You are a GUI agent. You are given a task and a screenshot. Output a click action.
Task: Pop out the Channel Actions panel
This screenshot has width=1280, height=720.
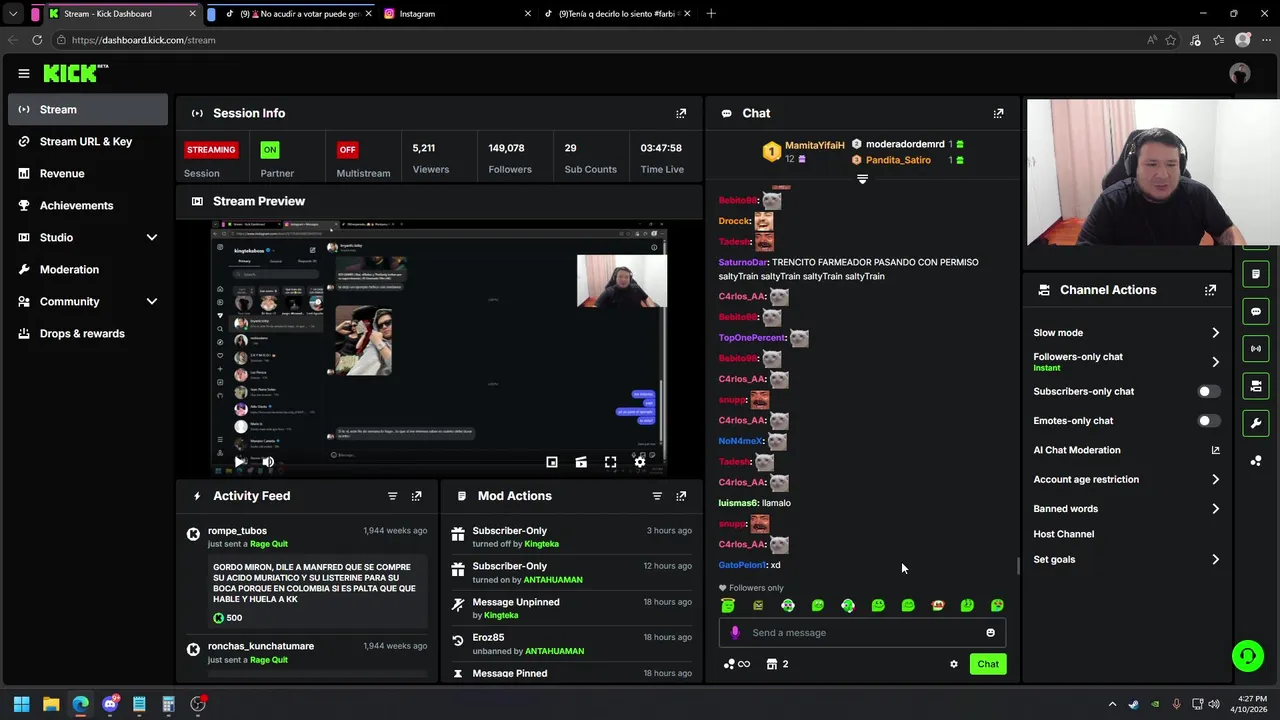(1210, 290)
